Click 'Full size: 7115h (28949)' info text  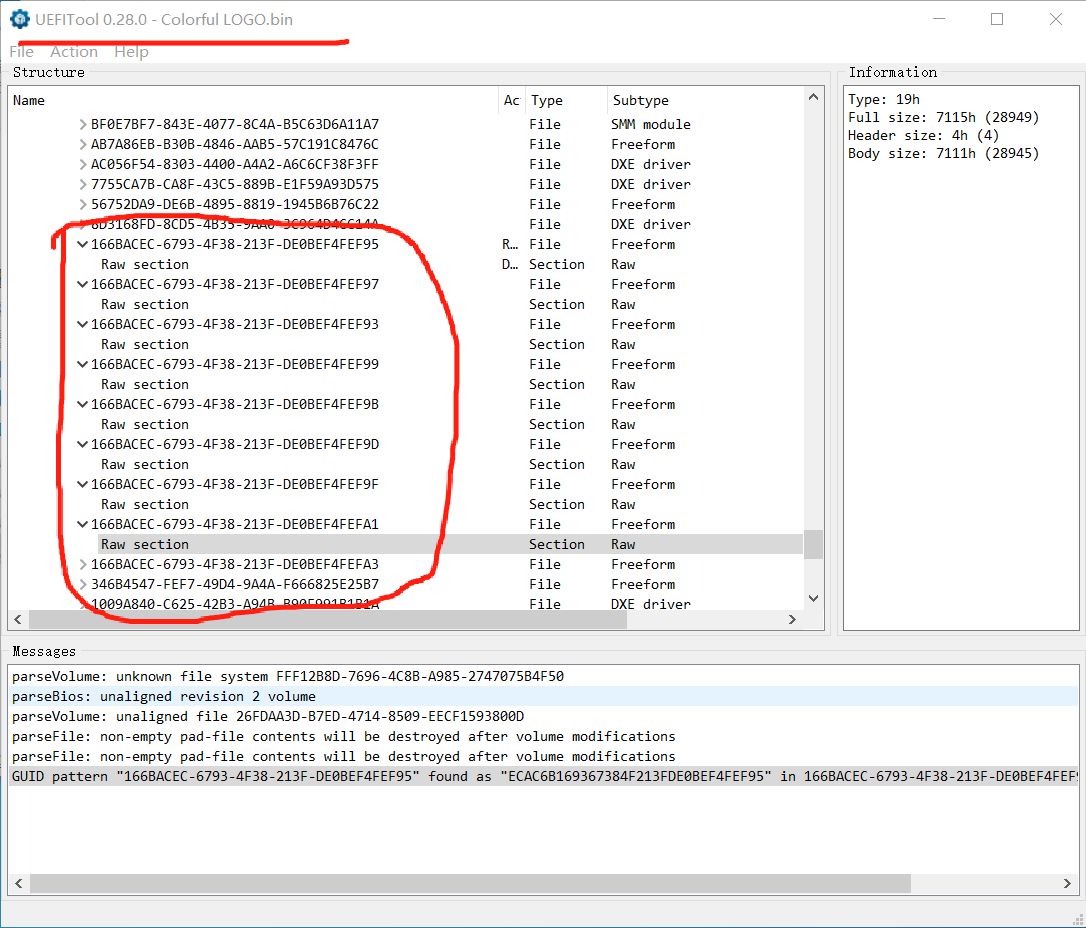pos(943,118)
